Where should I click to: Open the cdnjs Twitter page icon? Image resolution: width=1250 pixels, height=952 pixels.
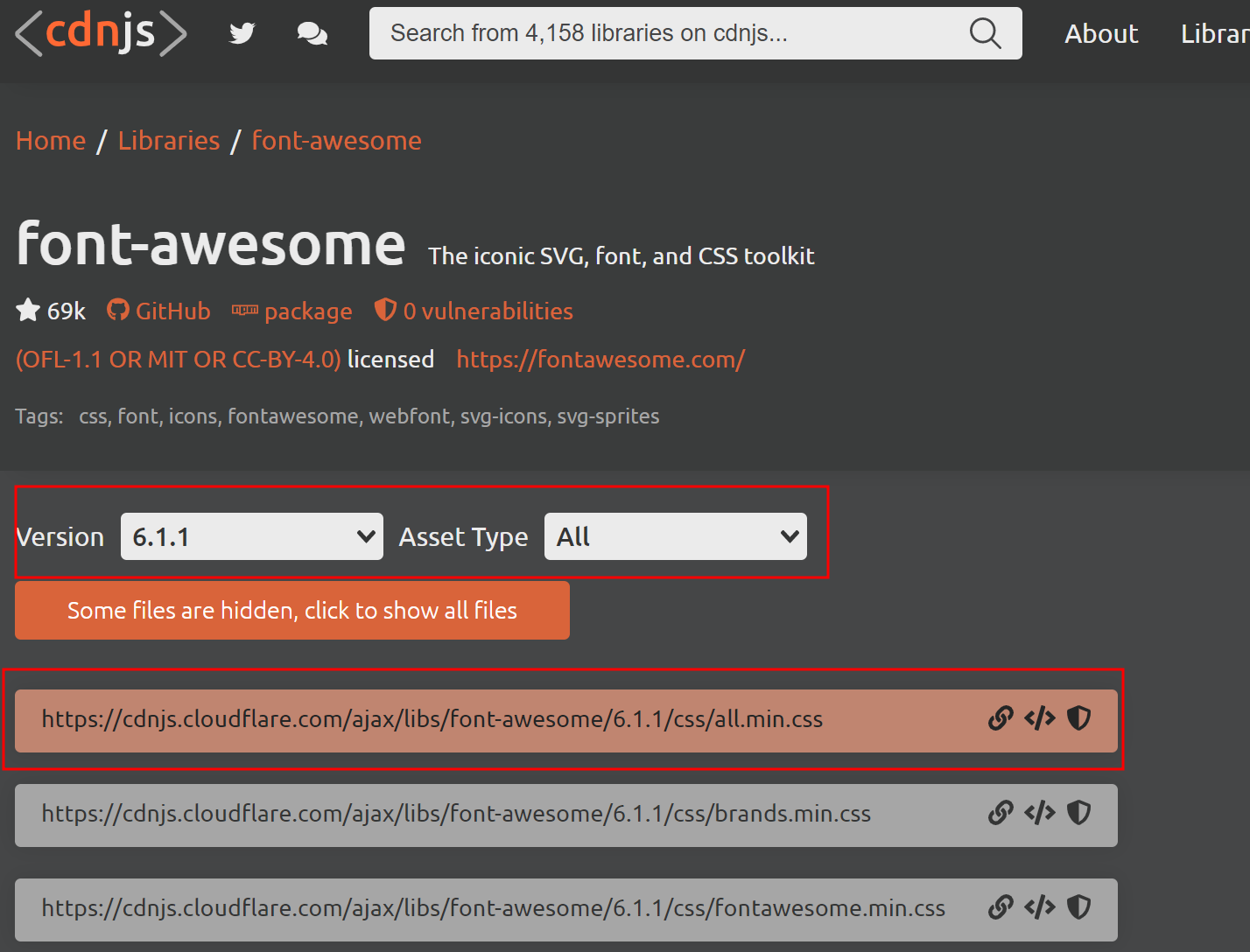click(x=242, y=33)
